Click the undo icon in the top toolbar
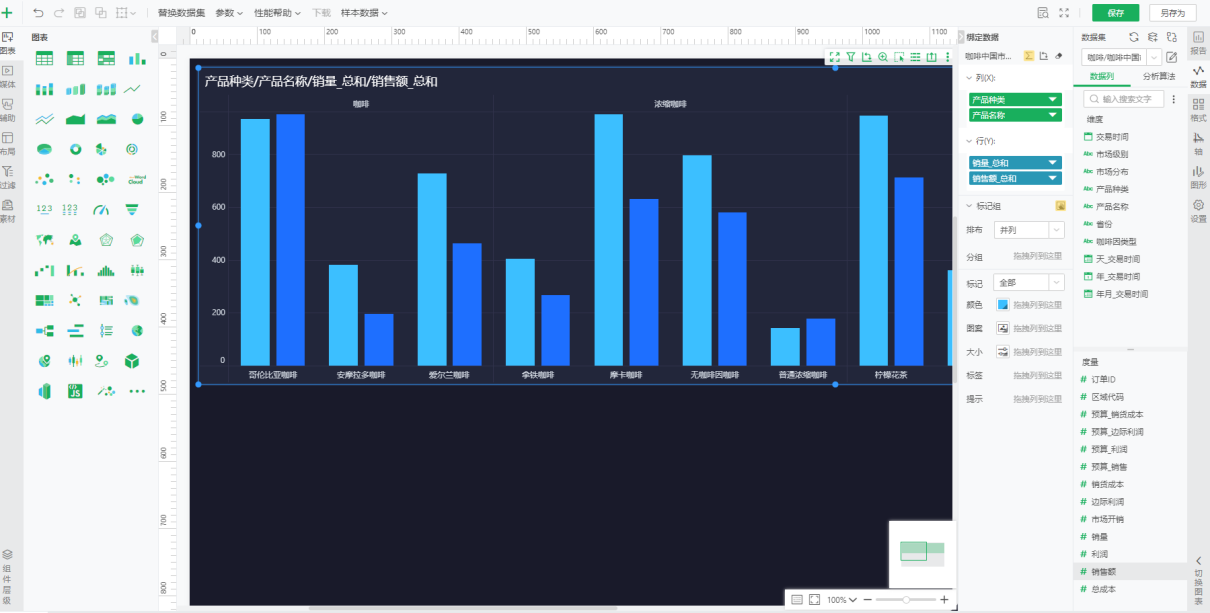This screenshot has width=1210, height=613. click(40, 13)
